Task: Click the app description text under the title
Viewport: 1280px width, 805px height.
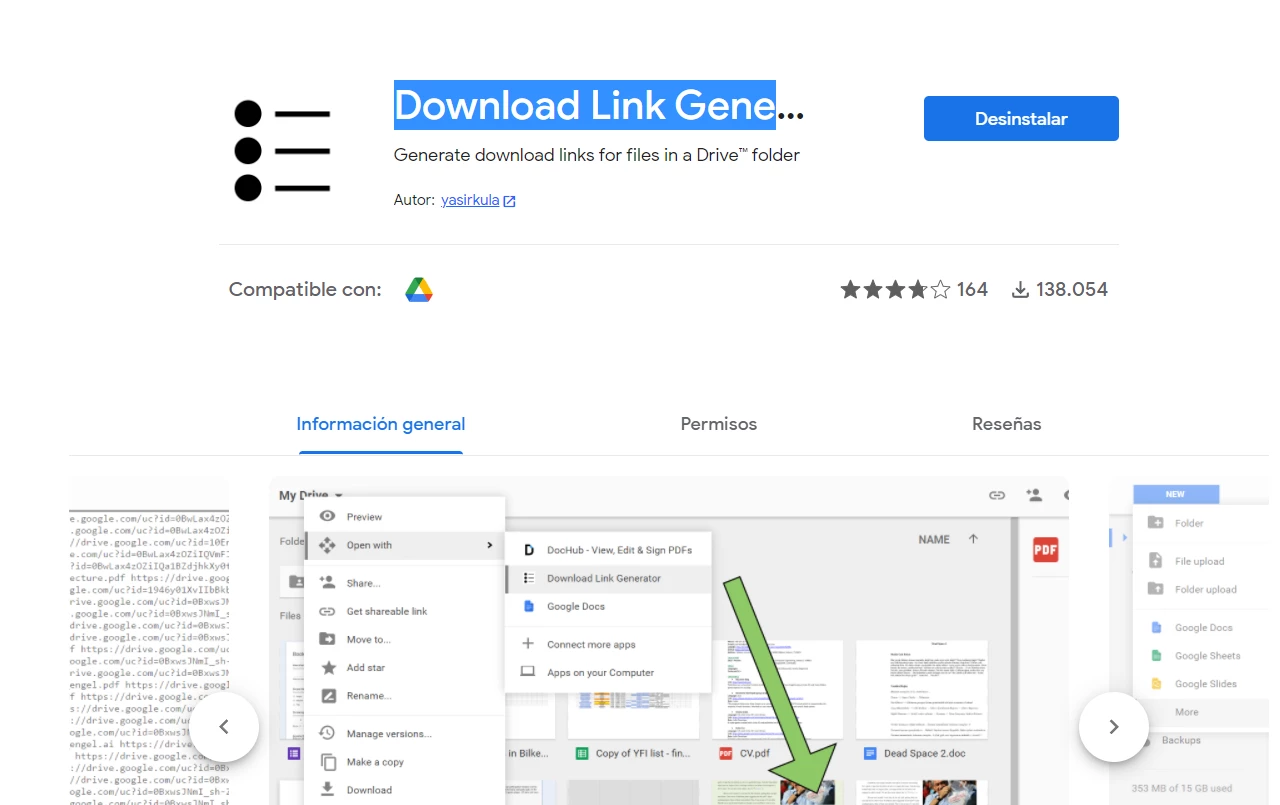Action: [x=597, y=155]
